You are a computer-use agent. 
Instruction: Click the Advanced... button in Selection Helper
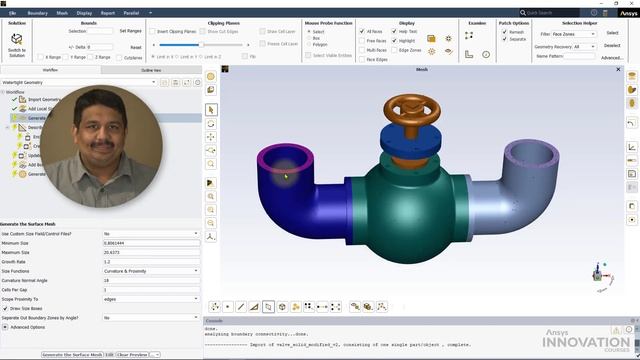tap(612, 58)
